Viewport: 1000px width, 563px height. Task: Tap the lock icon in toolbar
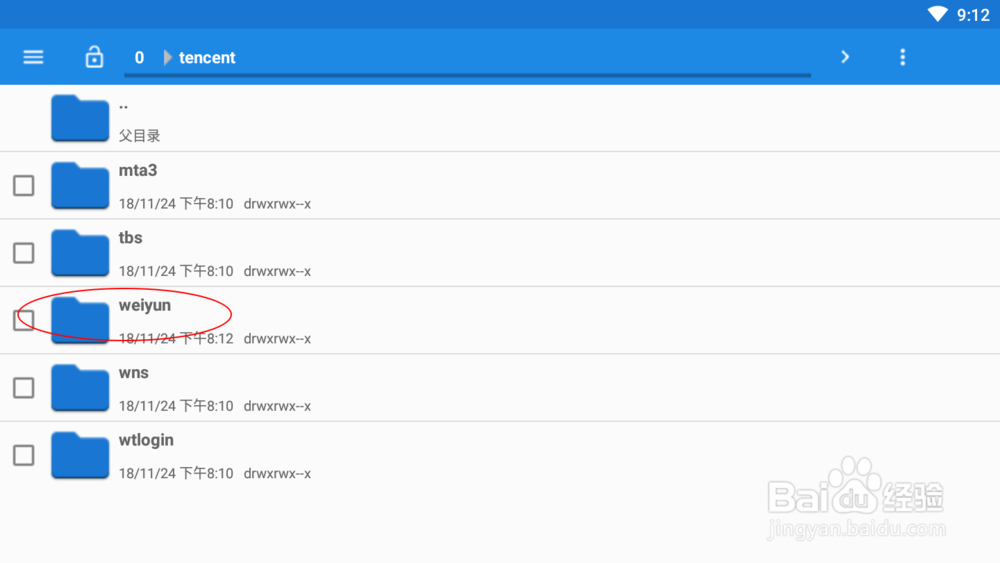pos(94,57)
